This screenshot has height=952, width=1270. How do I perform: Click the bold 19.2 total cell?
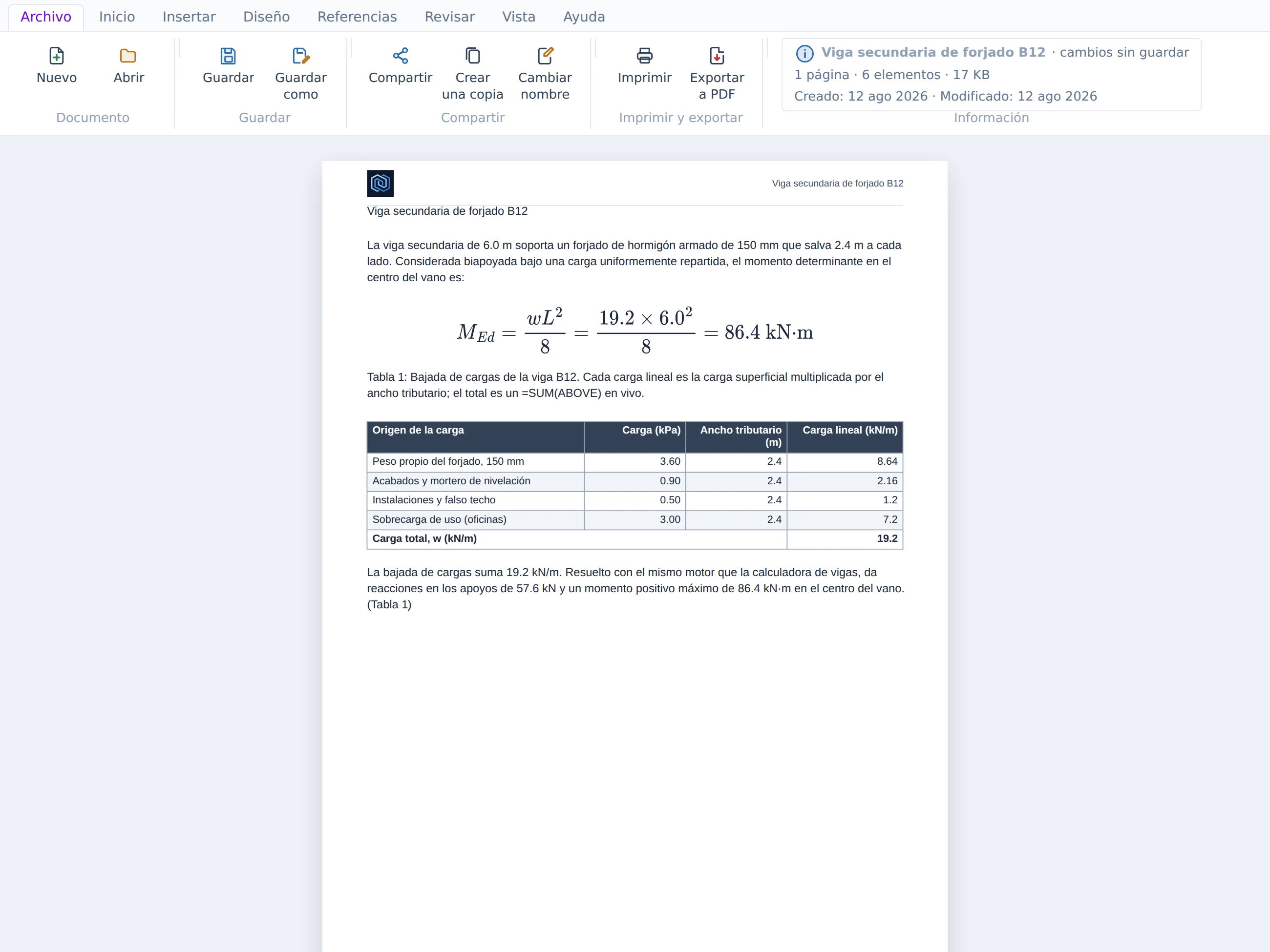pos(845,539)
